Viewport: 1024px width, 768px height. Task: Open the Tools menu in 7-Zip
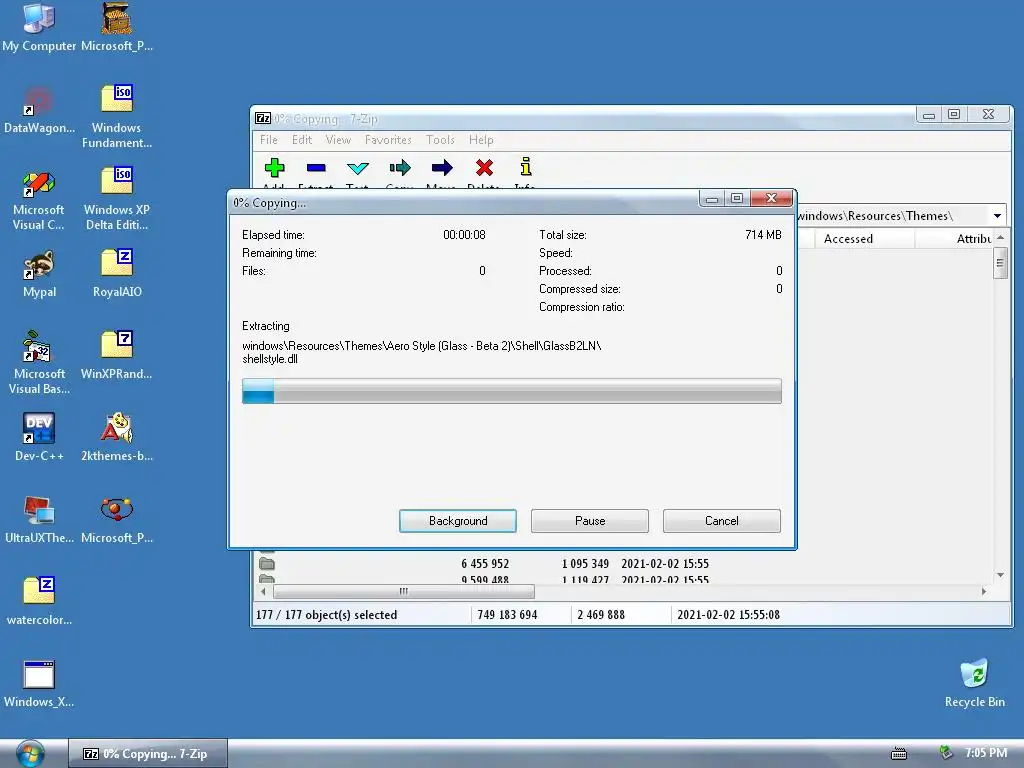point(440,140)
